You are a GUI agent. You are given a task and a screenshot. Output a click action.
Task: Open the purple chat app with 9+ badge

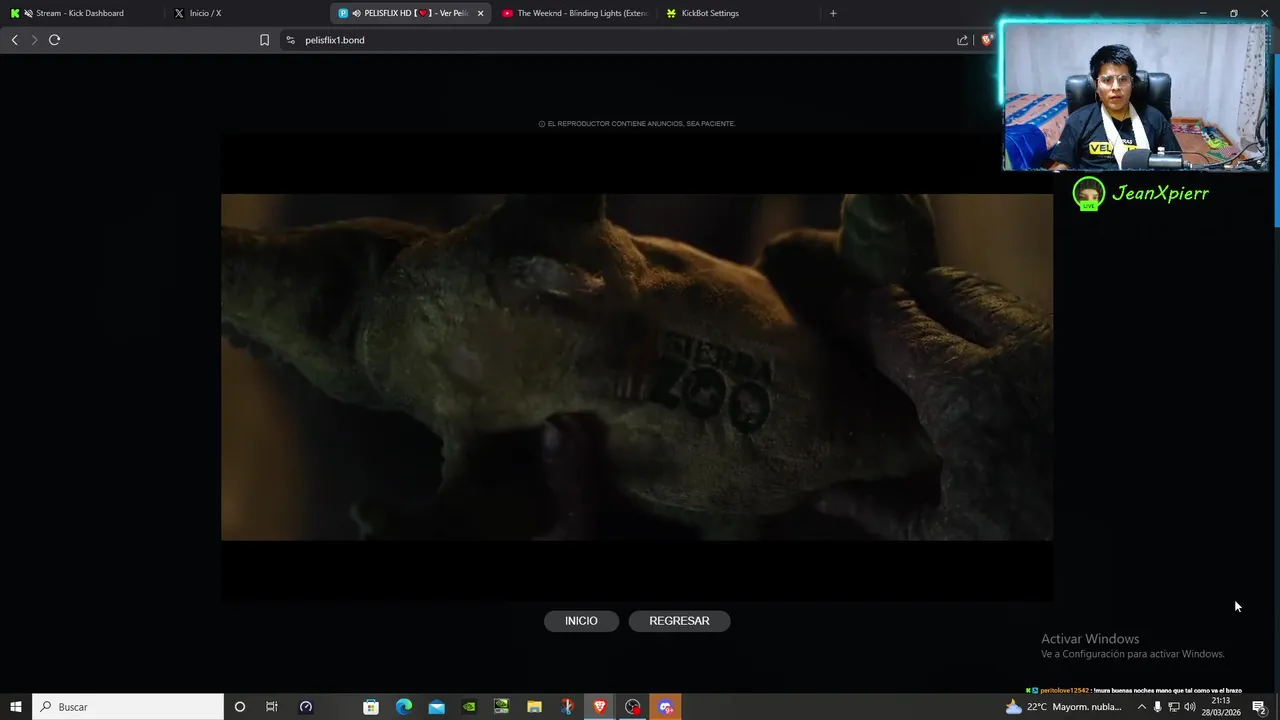pyautogui.click(x=665, y=707)
